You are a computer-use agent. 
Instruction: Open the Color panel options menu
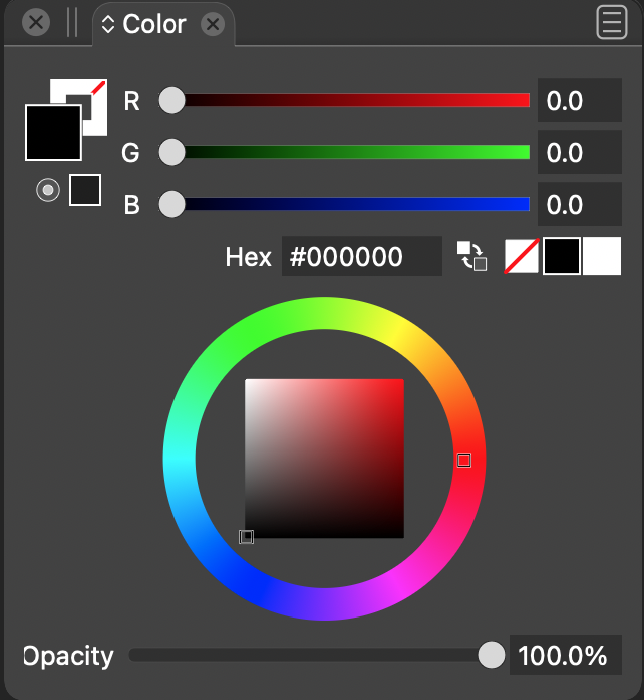(x=611, y=22)
